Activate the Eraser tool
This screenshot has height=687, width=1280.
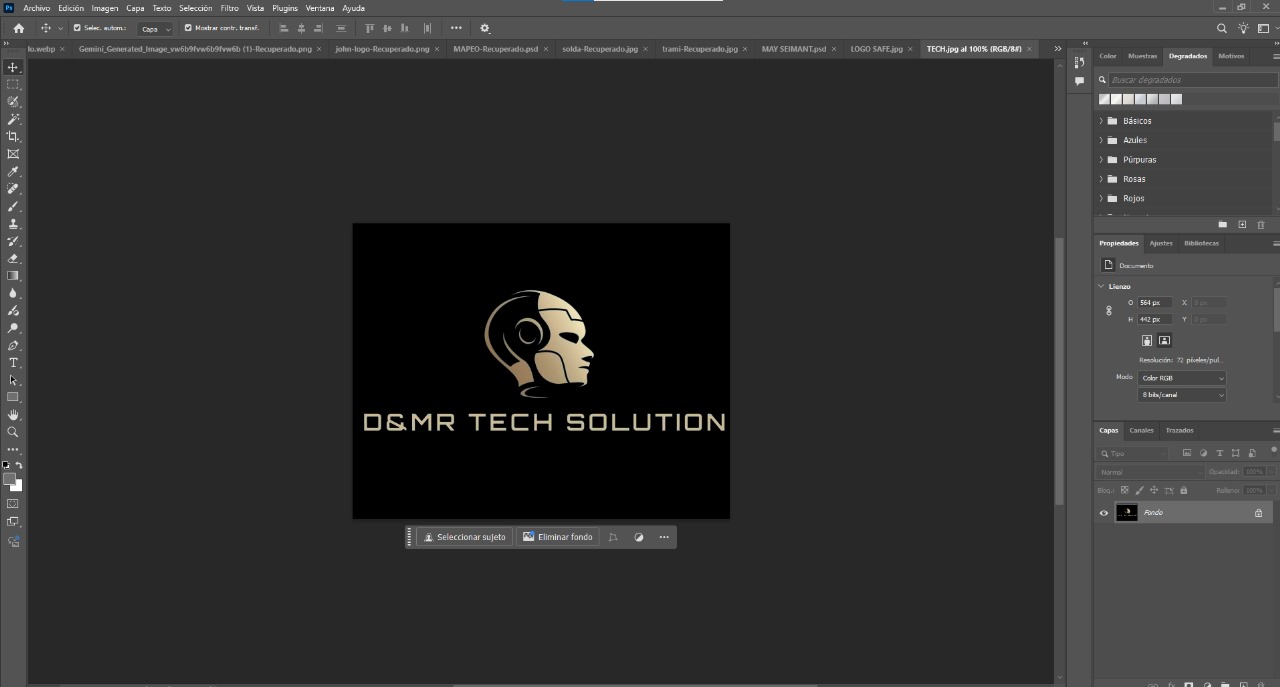[x=13, y=258]
